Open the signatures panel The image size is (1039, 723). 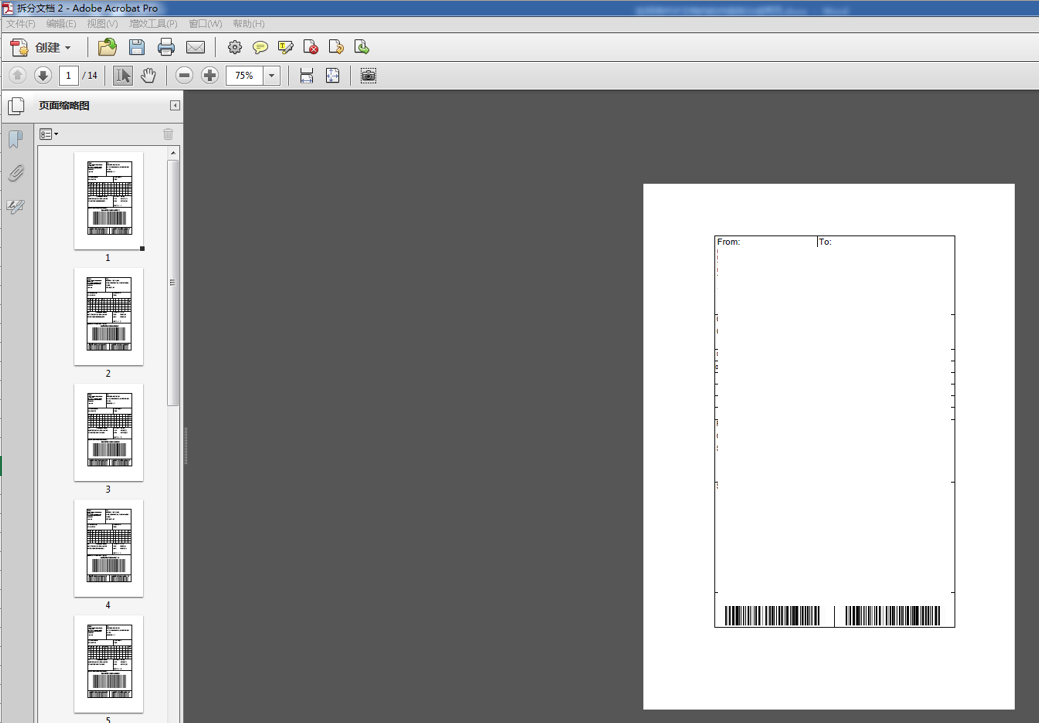pos(16,207)
